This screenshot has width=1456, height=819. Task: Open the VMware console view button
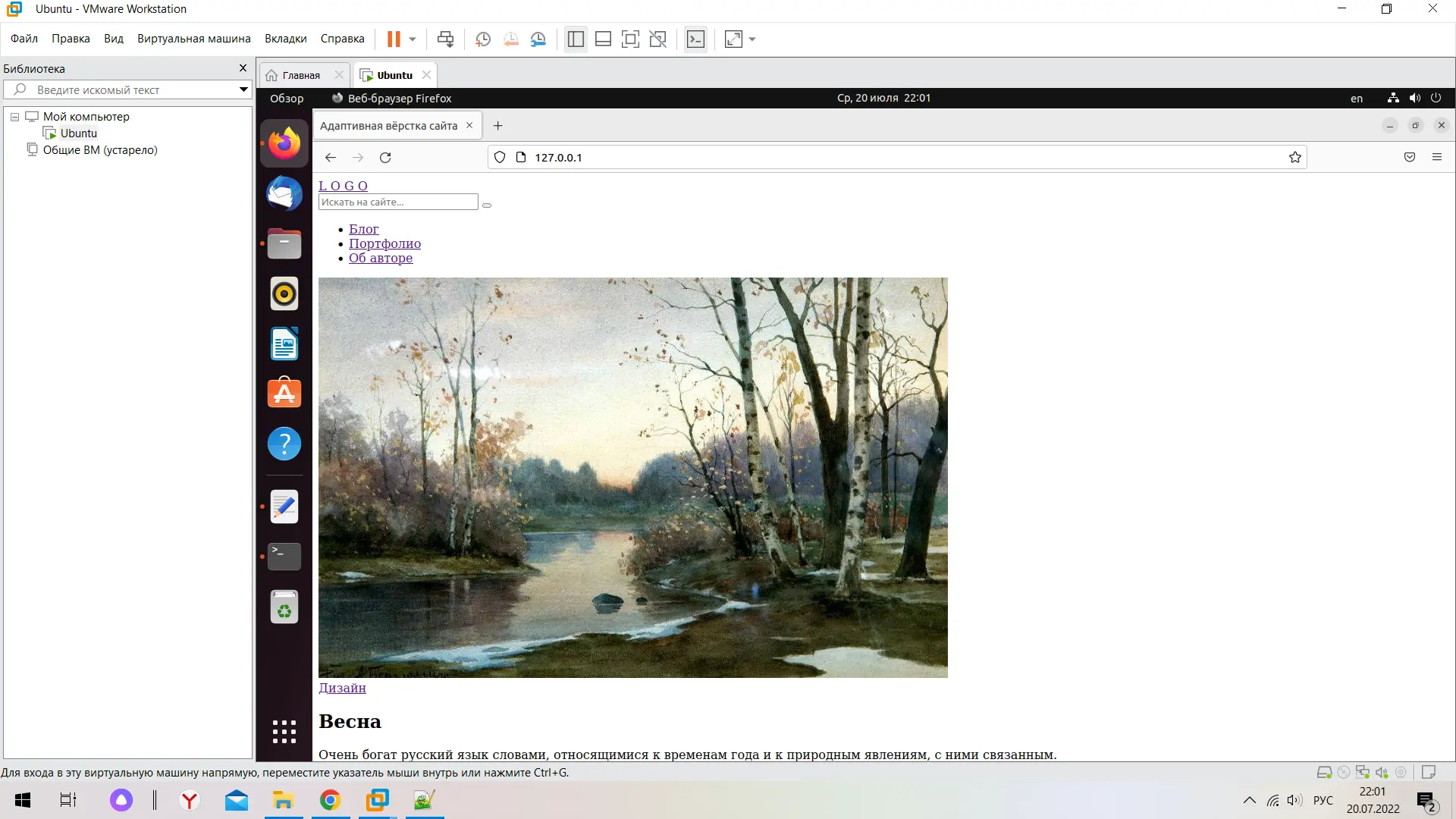(695, 39)
